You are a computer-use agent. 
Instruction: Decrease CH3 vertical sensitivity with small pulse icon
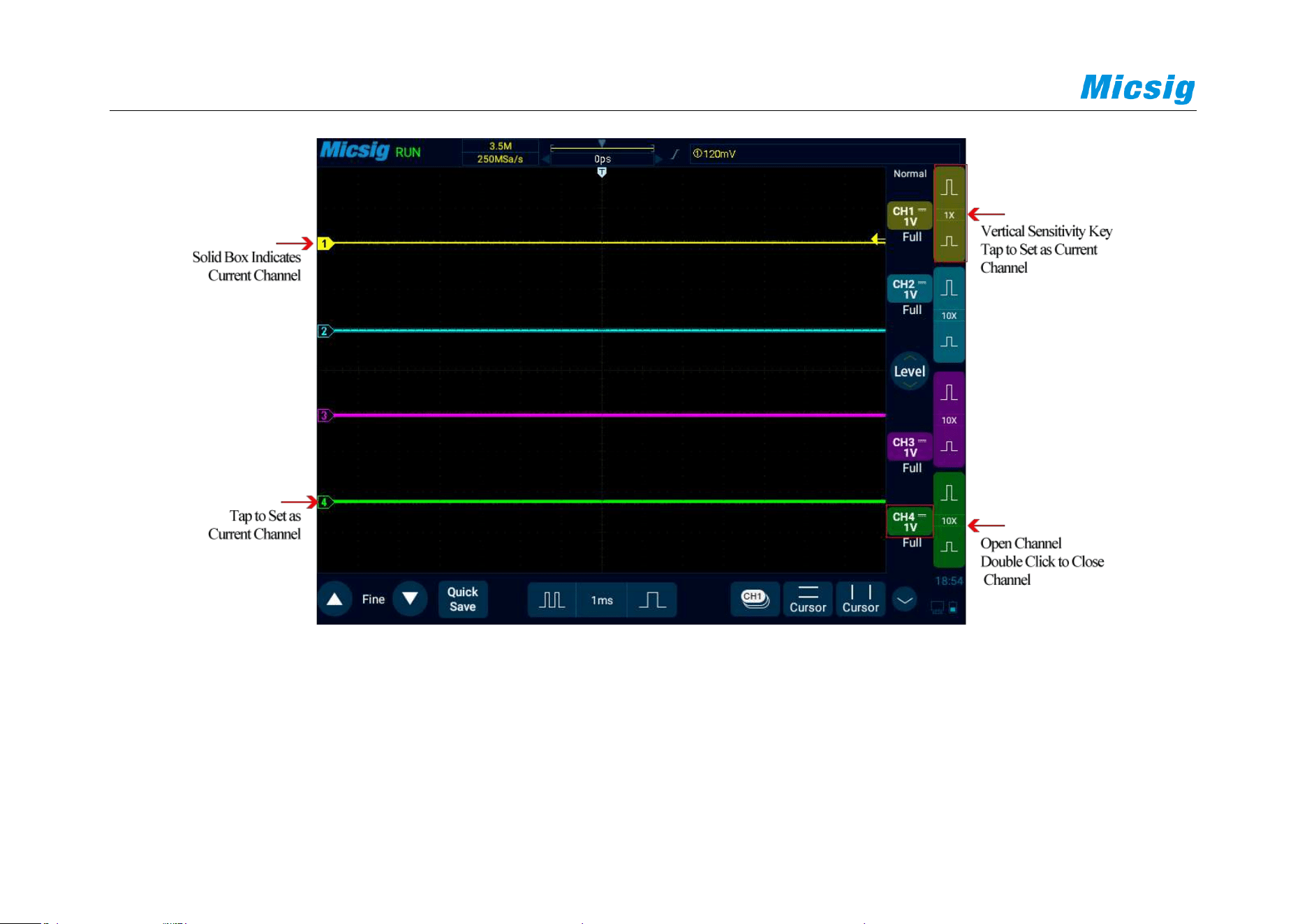tap(950, 447)
